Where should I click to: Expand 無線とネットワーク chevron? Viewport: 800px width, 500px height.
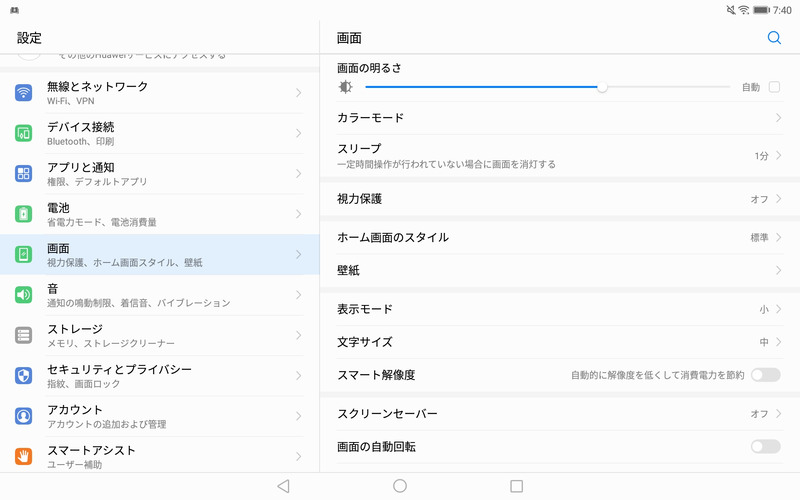coord(298,93)
